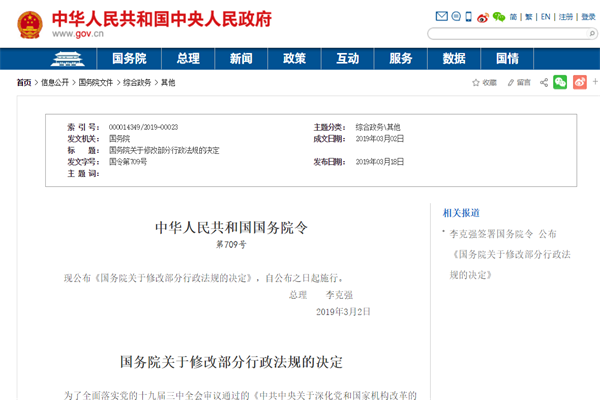Open the 国务院 navigation menu
The width and height of the screenshot is (600, 400).
tap(130, 58)
